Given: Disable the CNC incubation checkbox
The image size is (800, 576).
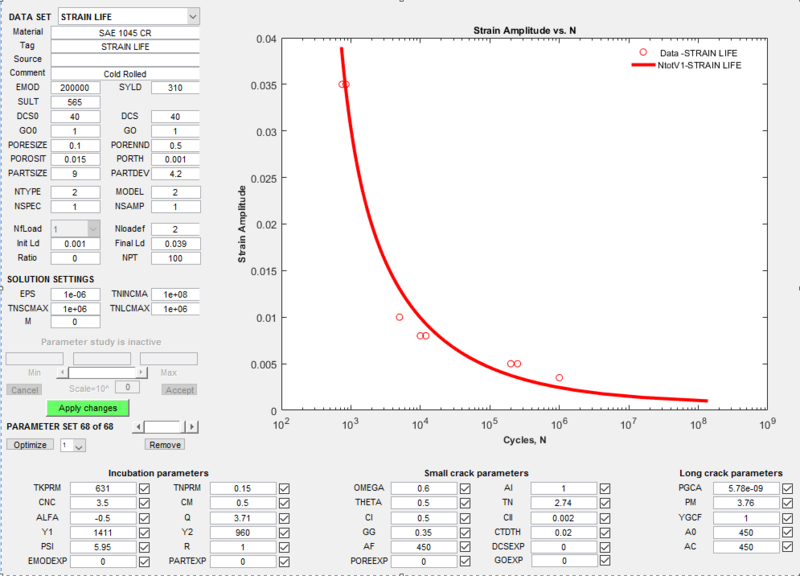Looking at the screenshot, I should tap(144, 503).
